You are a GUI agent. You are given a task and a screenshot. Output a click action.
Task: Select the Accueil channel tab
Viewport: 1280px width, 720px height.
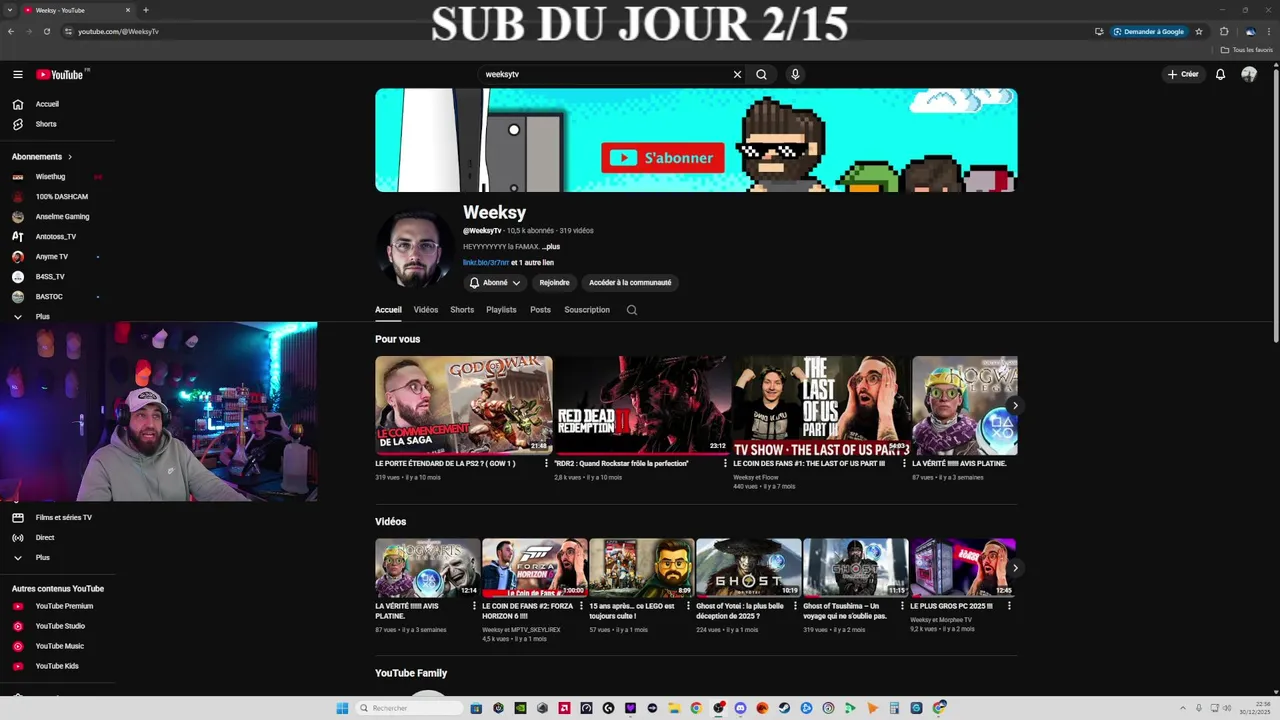388,310
